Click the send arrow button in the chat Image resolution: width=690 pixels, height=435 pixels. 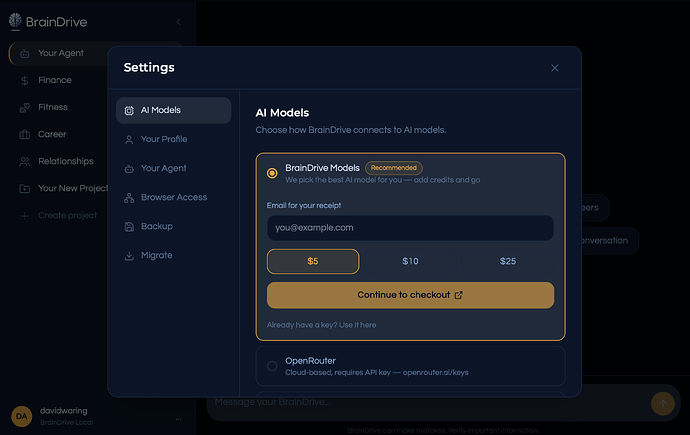[x=663, y=403]
